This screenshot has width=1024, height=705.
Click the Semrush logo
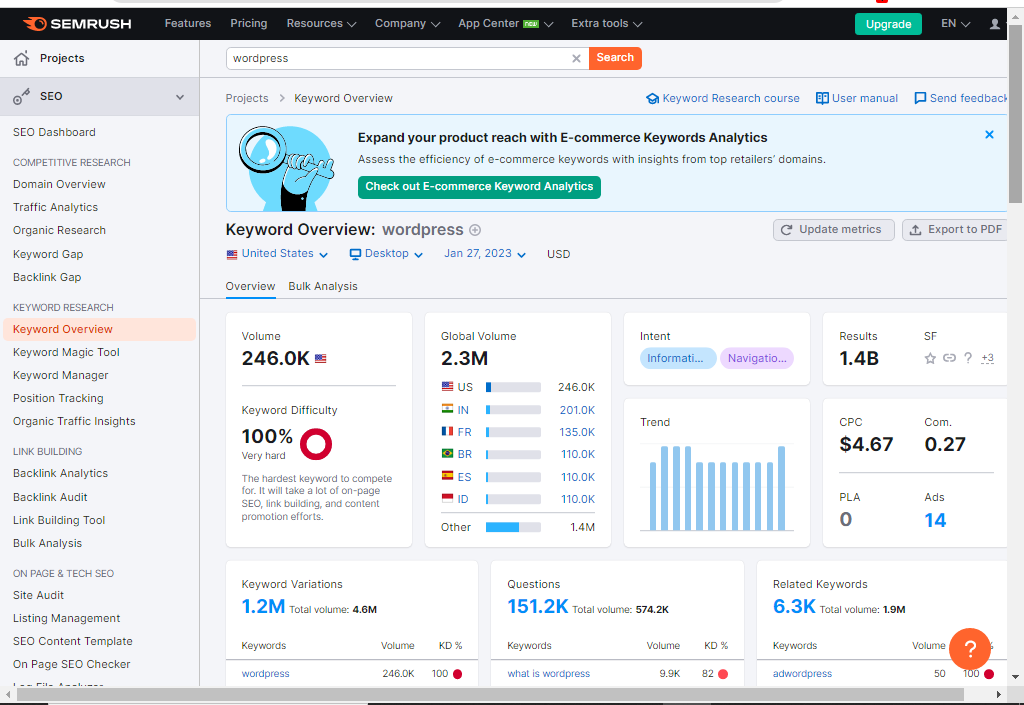[x=77, y=24]
